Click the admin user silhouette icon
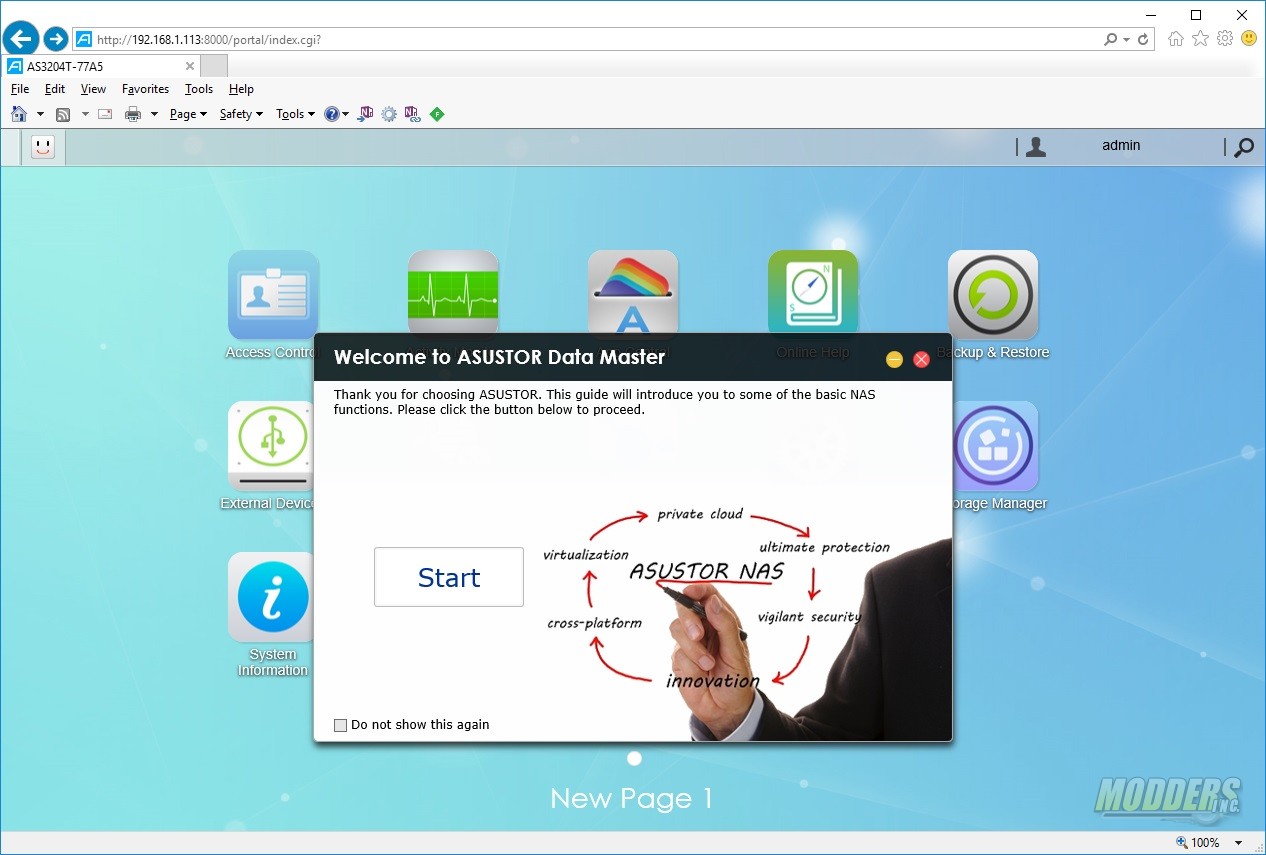 click(1036, 147)
